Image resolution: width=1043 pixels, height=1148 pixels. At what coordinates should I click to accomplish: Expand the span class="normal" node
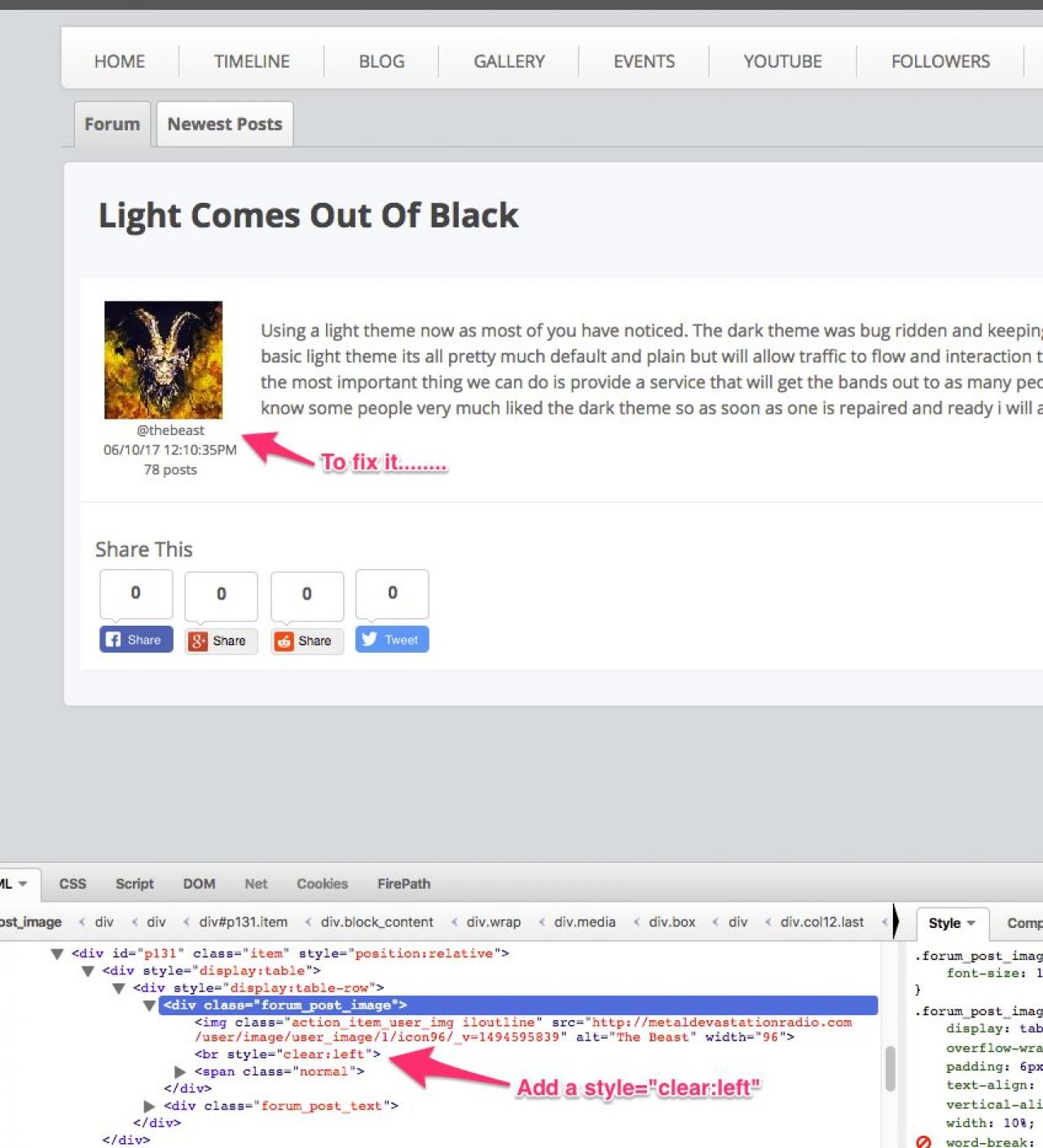(x=180, y=1071)
